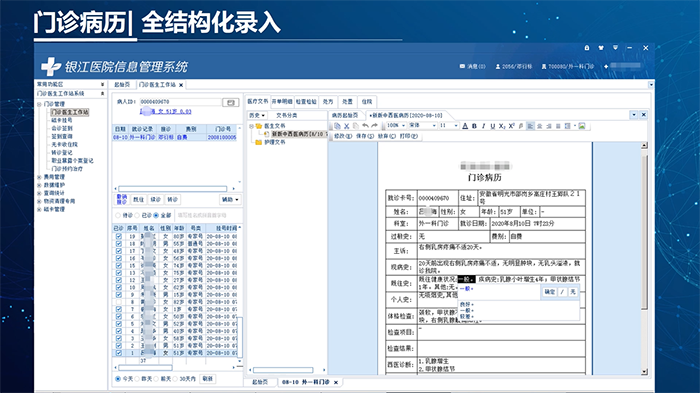Open the 100% zoom dropdown
700x393 pixels.
click(396, 125)
